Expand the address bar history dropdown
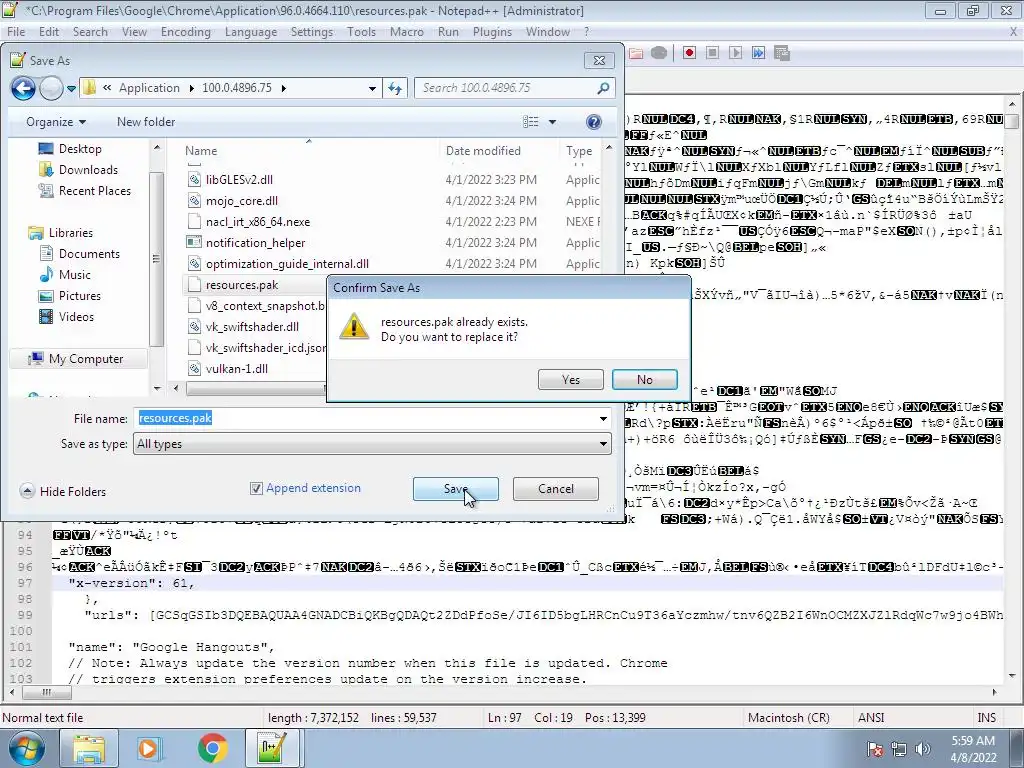This screenshot has height=768, width=1024. coord(372,88)
